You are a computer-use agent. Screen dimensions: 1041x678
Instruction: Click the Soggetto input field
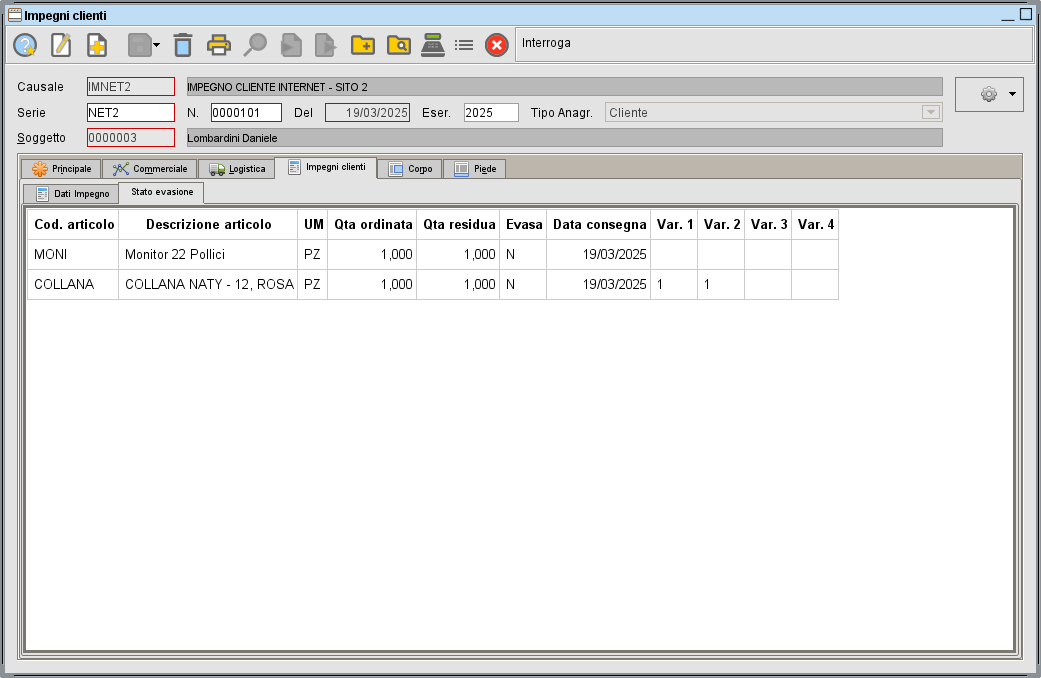pos(129,137)
